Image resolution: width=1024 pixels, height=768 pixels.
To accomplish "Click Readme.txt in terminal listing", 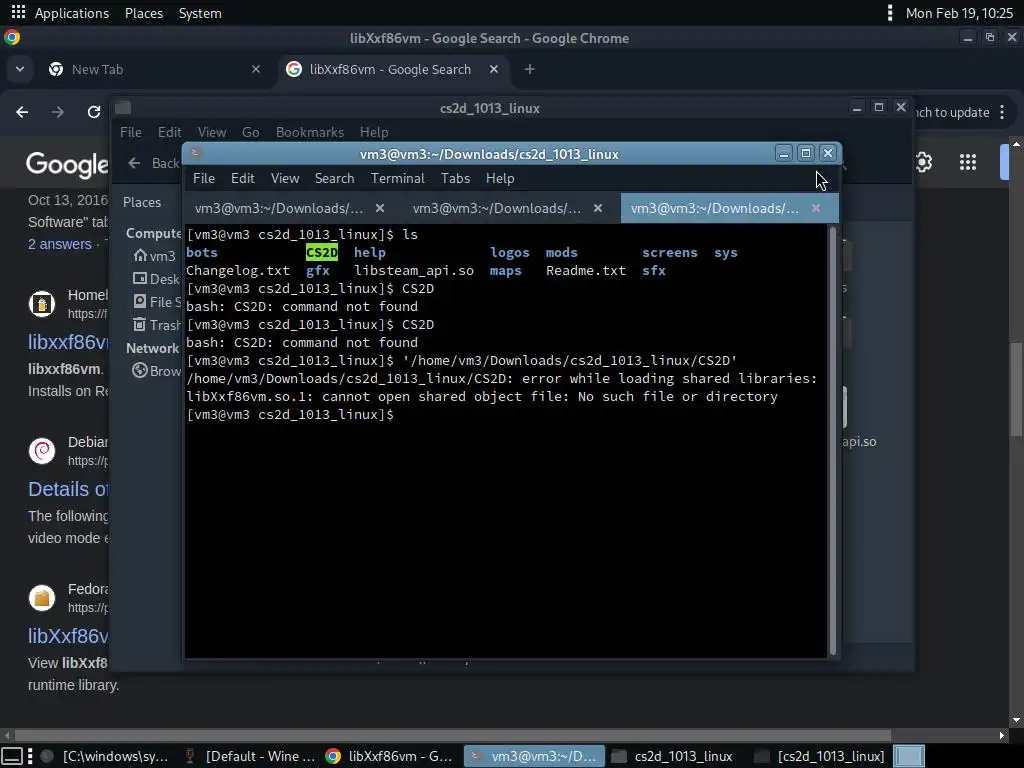I will 586,271.
